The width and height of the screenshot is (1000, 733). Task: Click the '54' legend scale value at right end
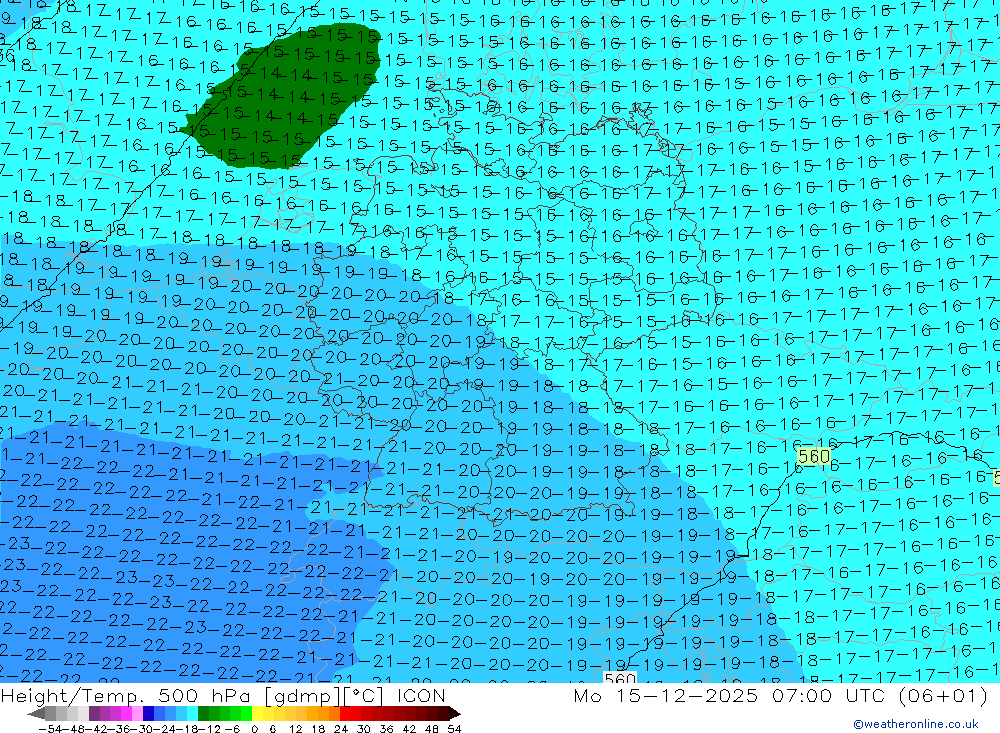point(454,729)
